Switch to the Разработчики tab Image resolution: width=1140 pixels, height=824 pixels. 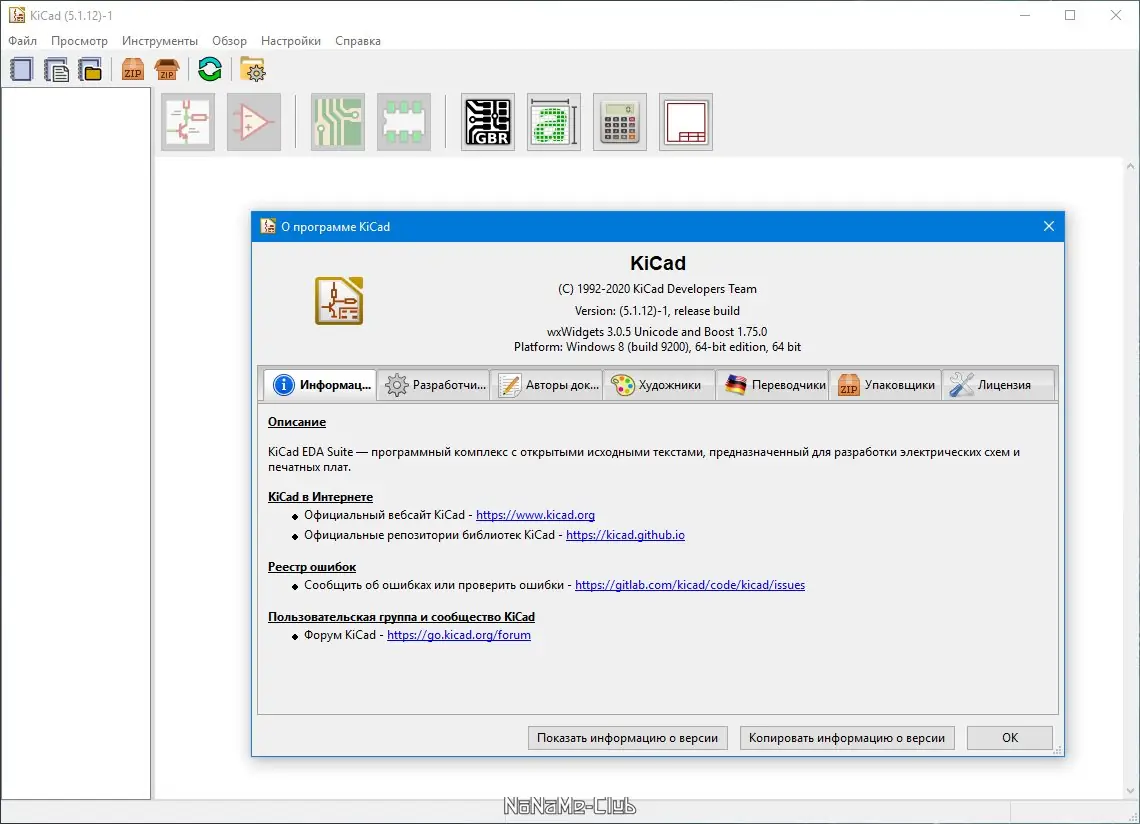pyautogui.click(x=434, y=385)
